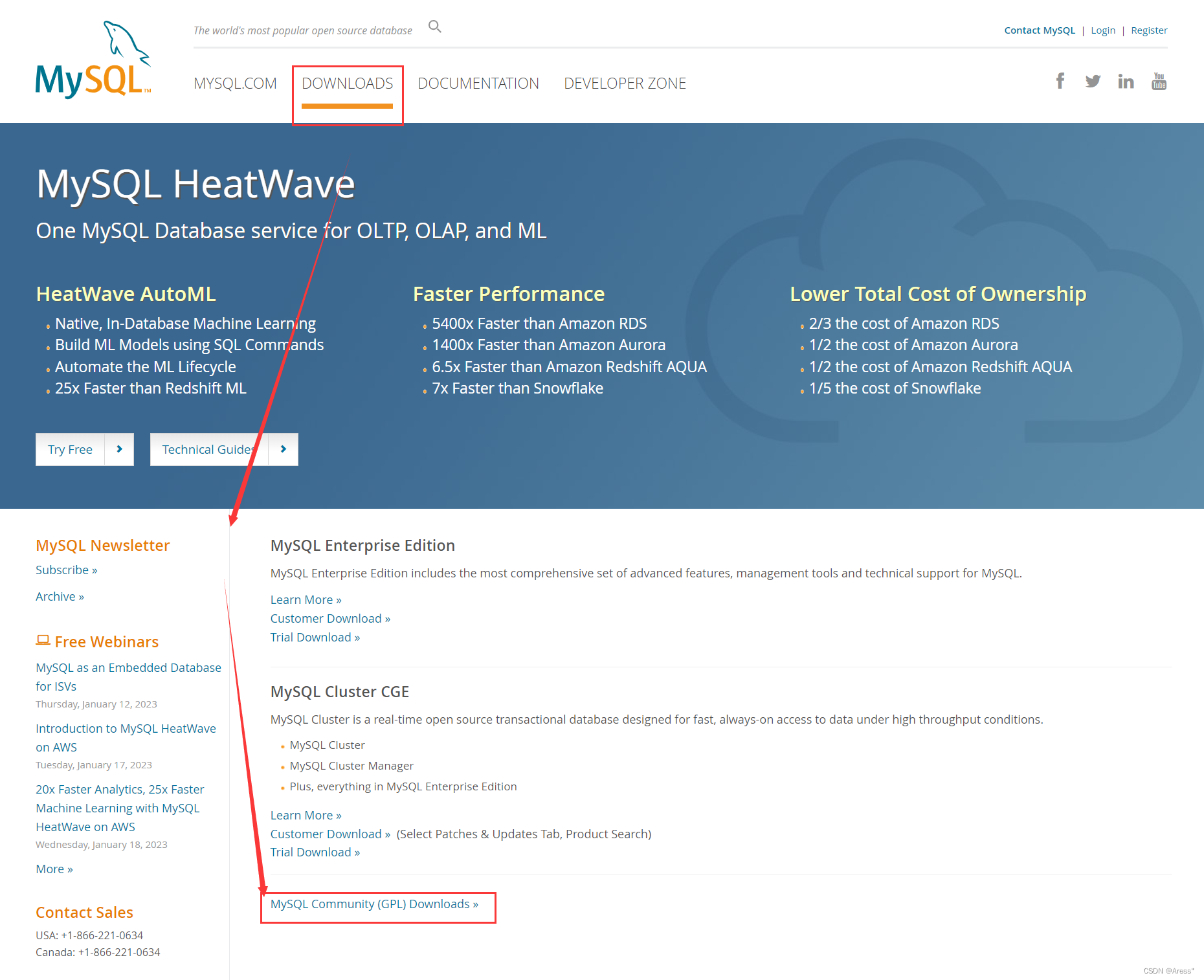
Task: Click the MySQL dolphin logo
Action: (94, 60)
